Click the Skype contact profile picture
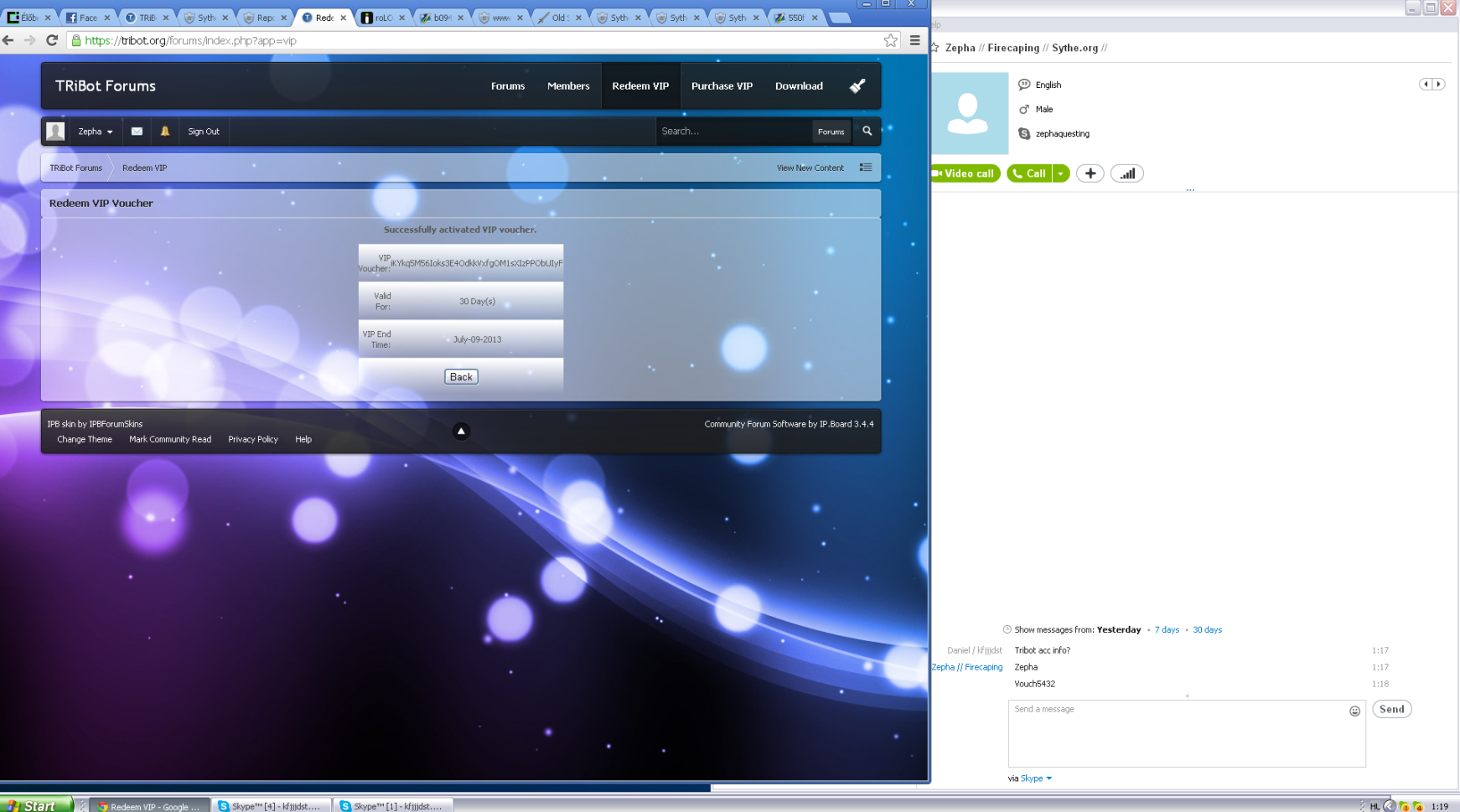1460x812 pixels. click(969, 113)
